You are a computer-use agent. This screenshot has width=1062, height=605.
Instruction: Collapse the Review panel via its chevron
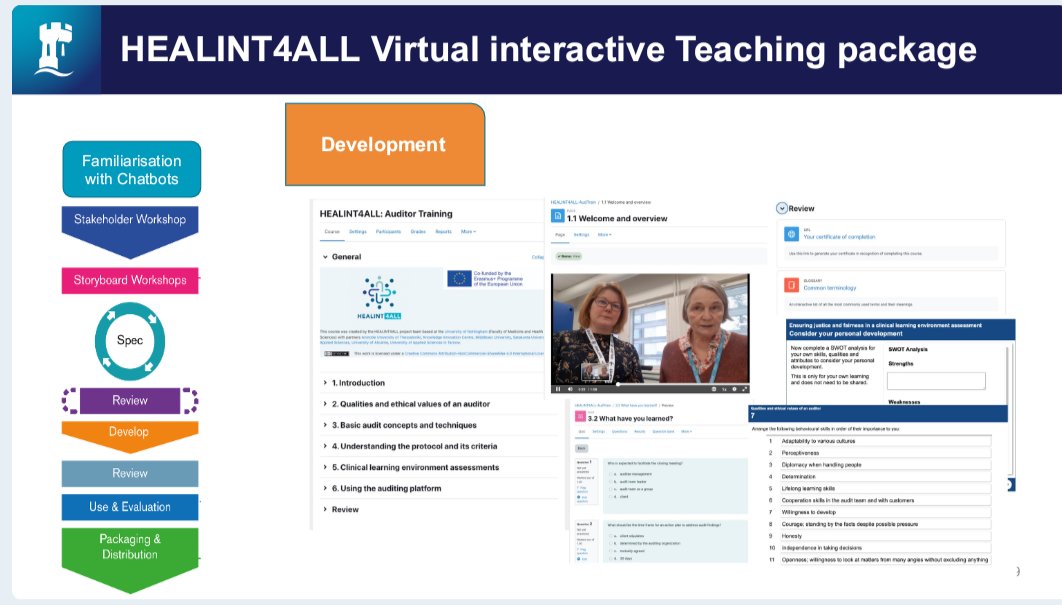pos(781,208)
